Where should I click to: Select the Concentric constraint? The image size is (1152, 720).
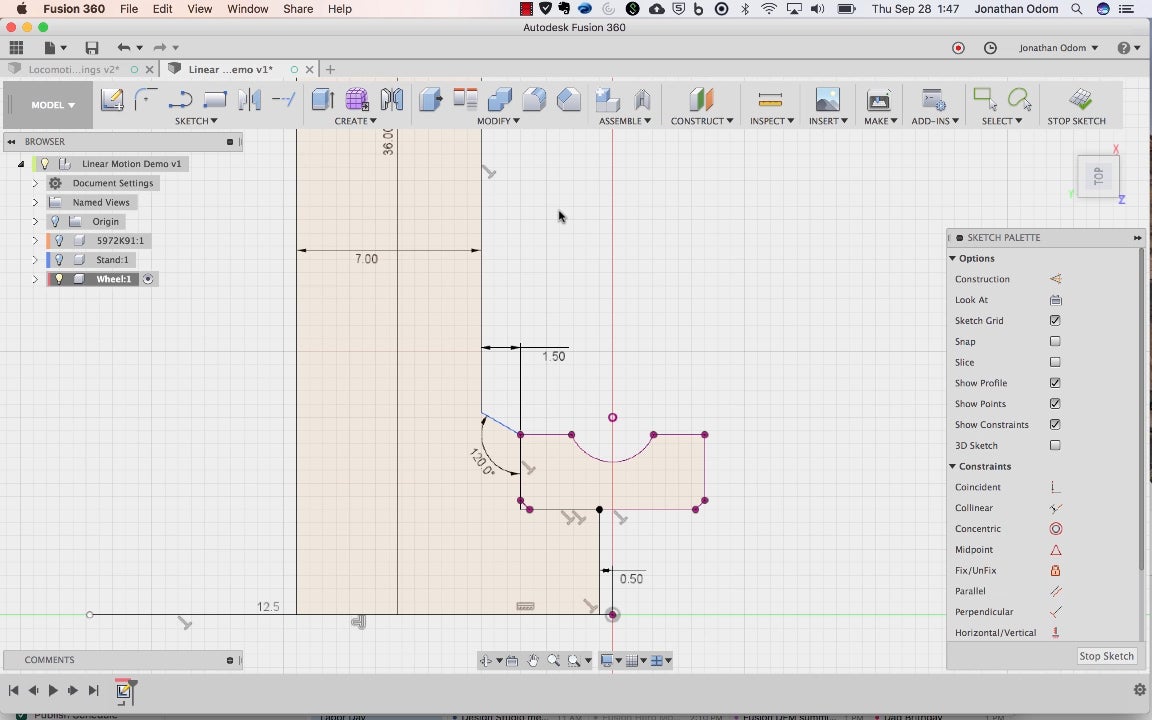[x=1055, y=529]
